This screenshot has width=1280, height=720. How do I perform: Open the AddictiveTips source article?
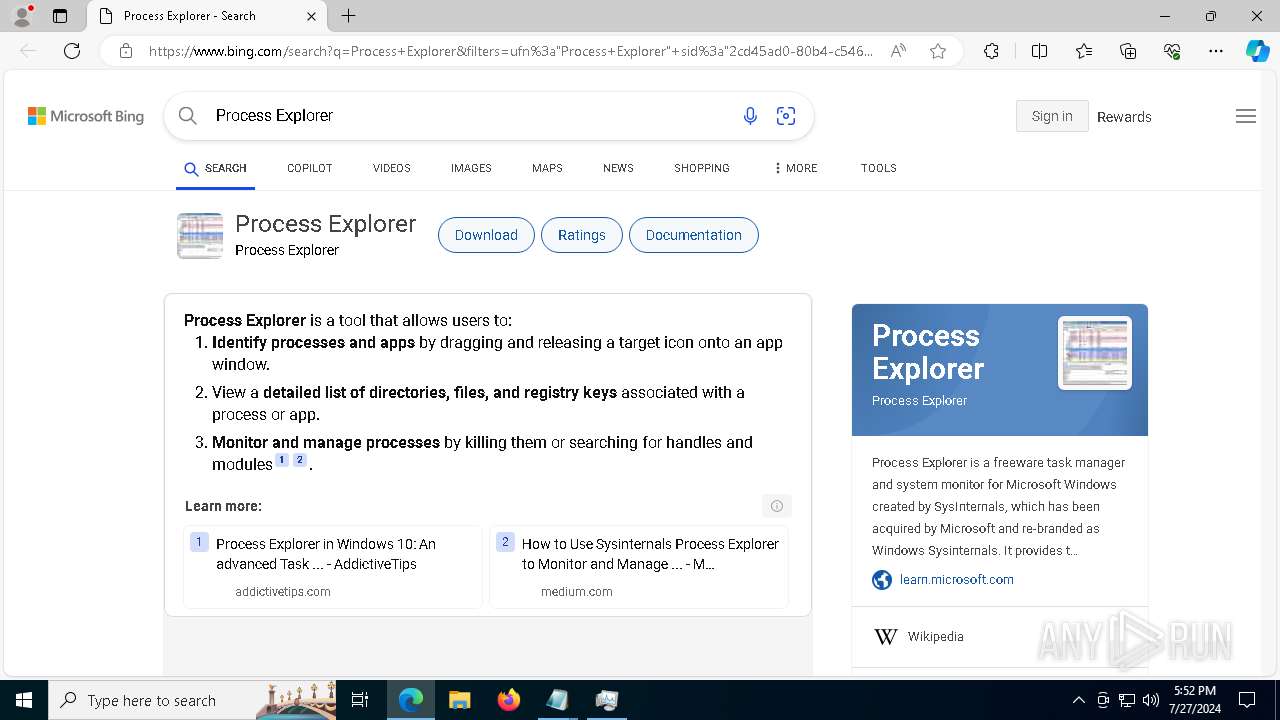coord(332,567)
